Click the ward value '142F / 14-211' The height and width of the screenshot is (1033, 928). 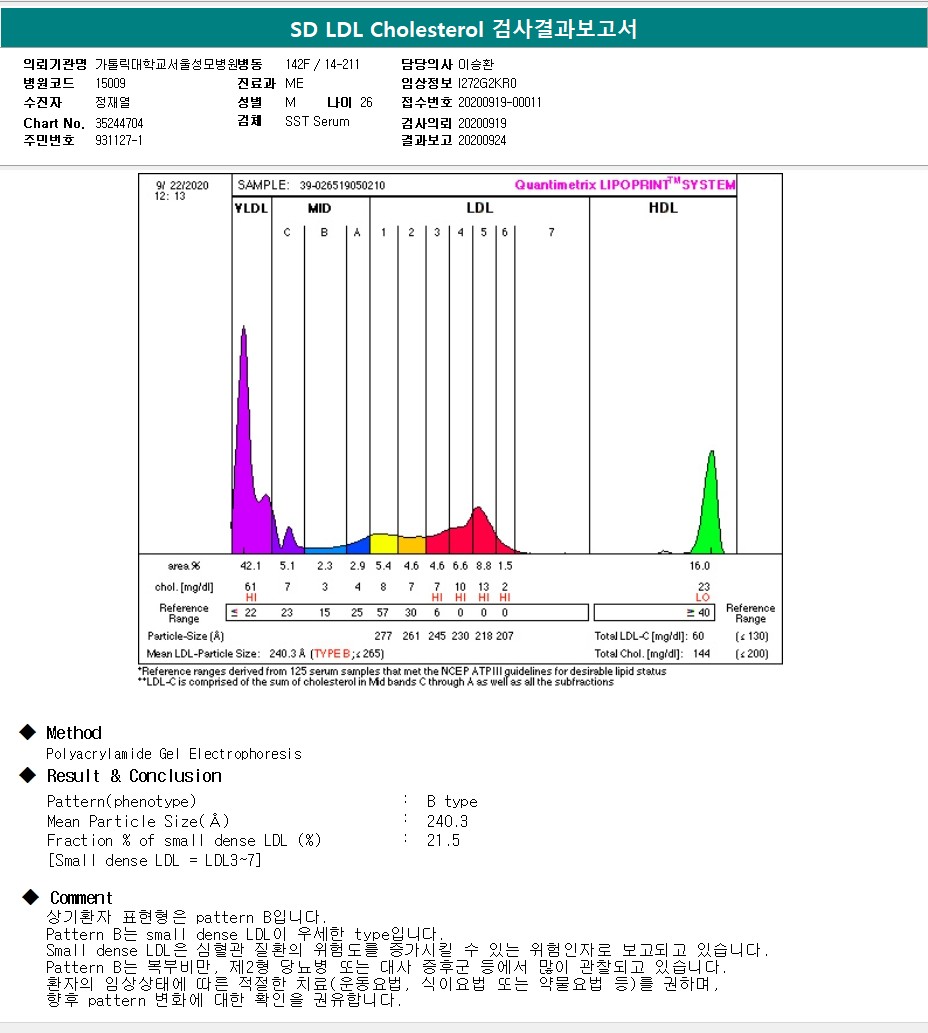323,65
